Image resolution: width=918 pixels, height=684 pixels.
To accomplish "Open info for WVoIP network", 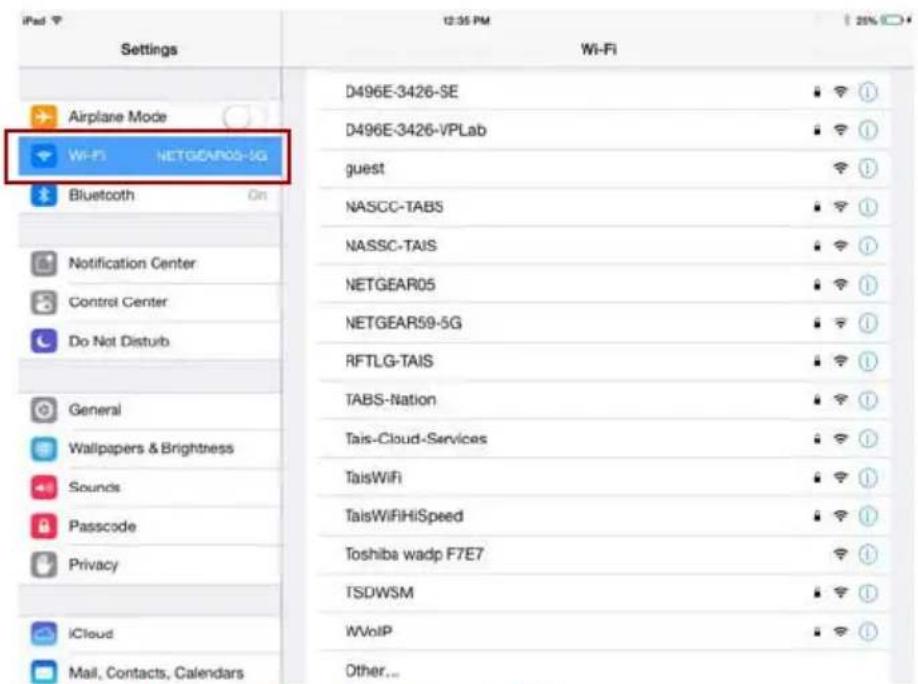I will tap(868, 631).
